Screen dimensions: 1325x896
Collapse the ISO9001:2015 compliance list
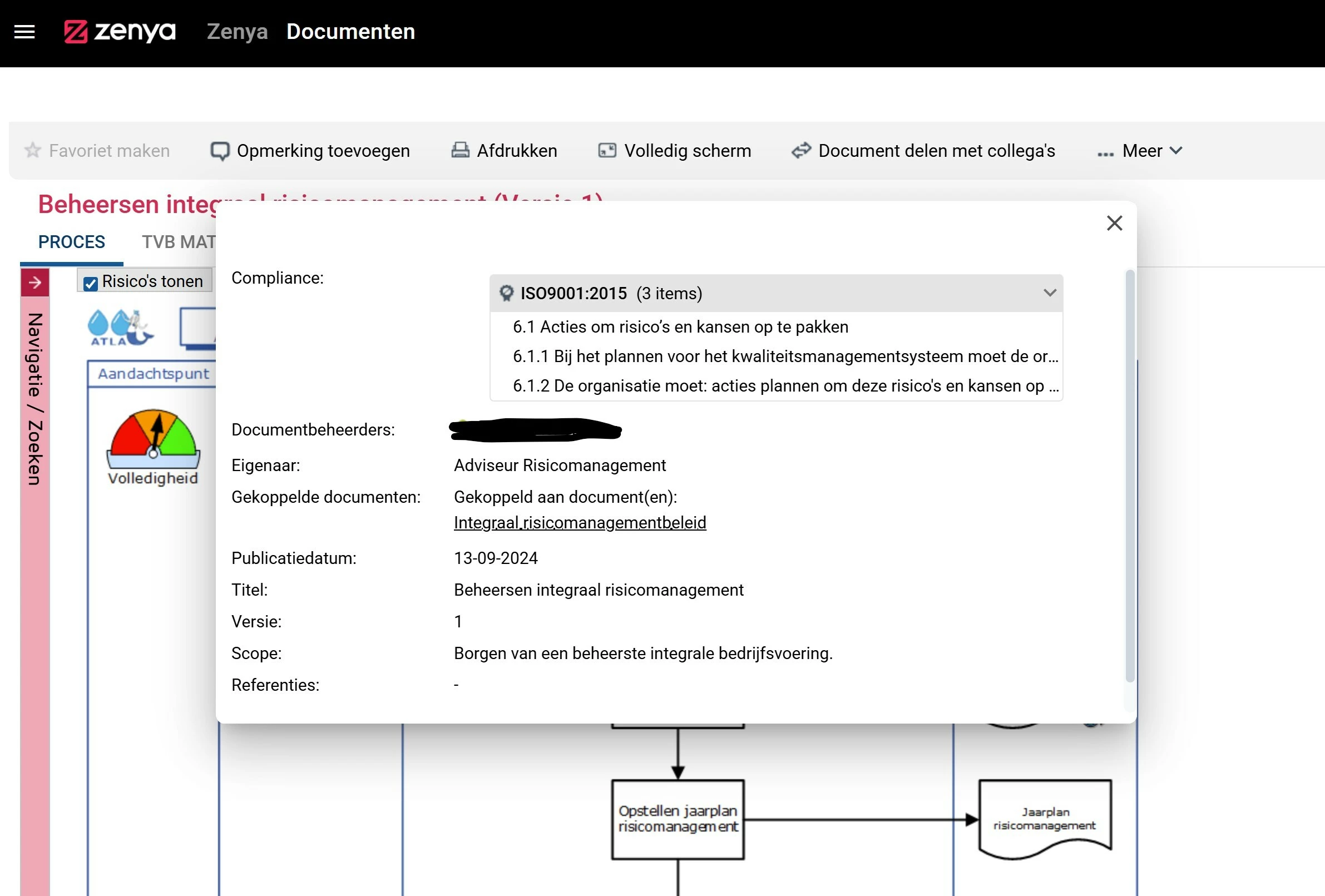(x=1050, y=293)
